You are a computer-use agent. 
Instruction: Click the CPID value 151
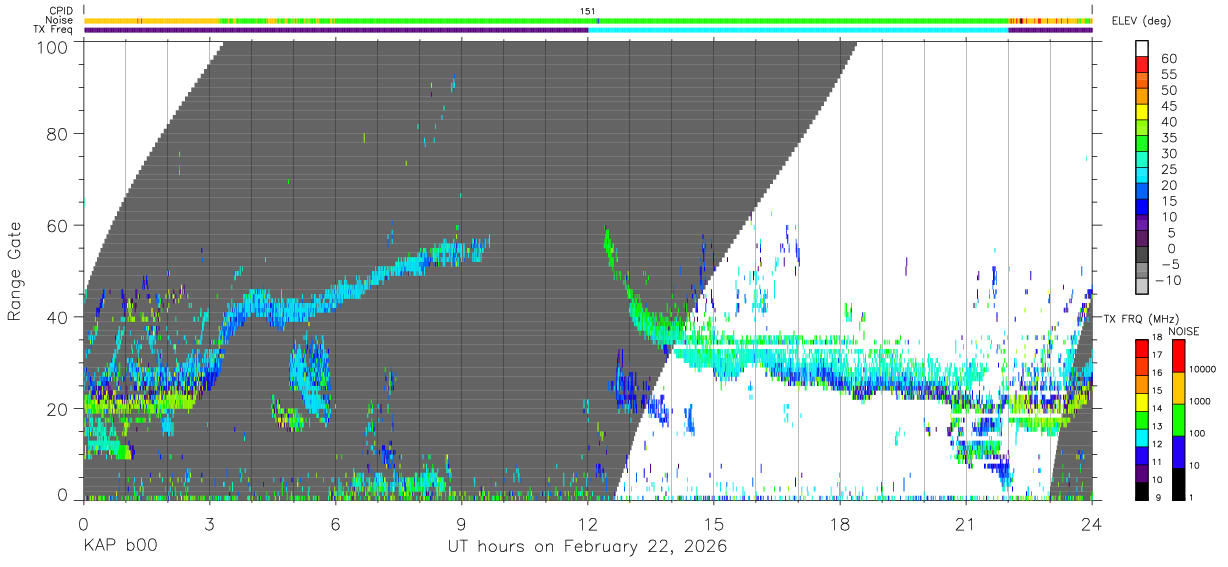click(x=588, y=11)
